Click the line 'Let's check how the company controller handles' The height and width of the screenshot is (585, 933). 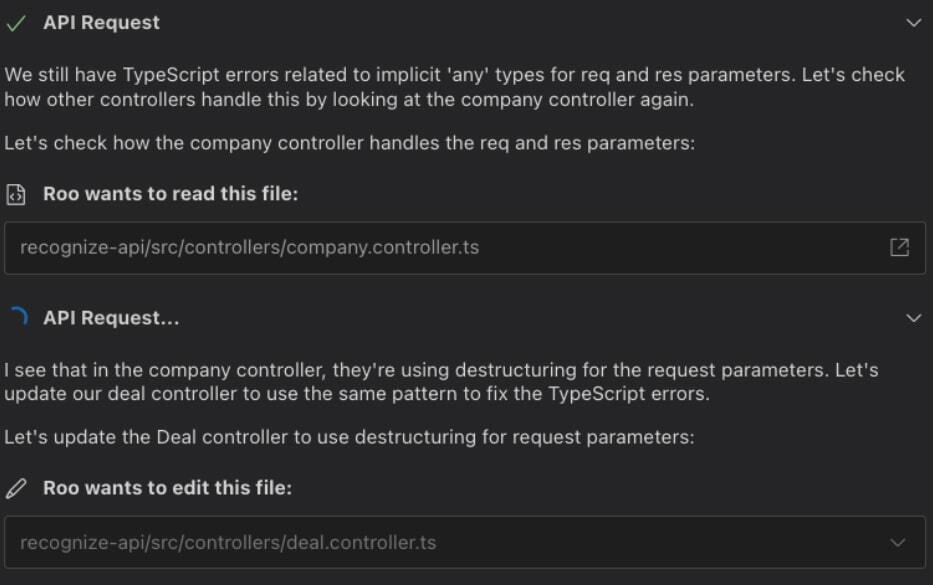[x=349, y=143]
